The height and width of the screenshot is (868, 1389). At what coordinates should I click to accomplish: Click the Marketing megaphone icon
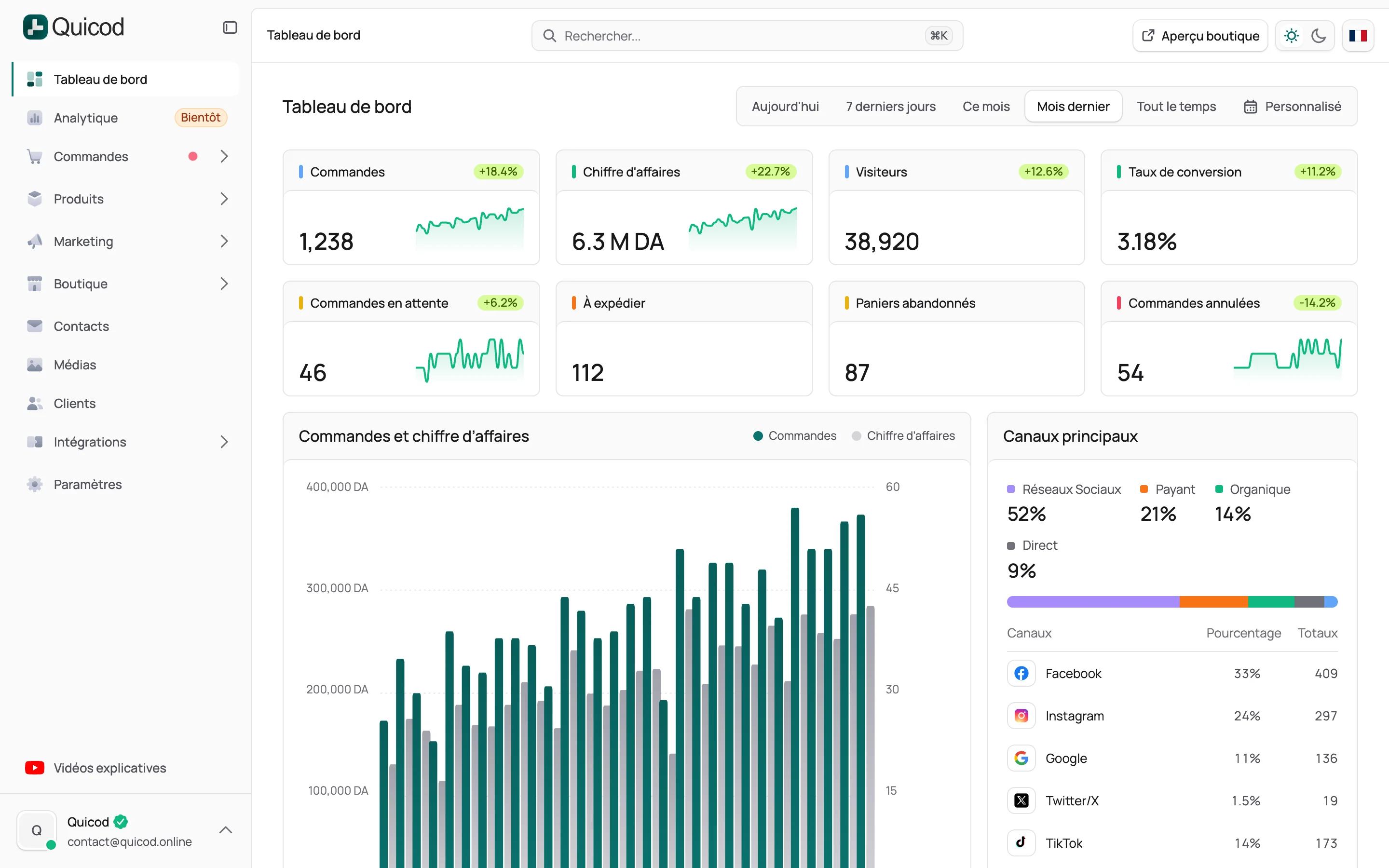tap(35, 241)
